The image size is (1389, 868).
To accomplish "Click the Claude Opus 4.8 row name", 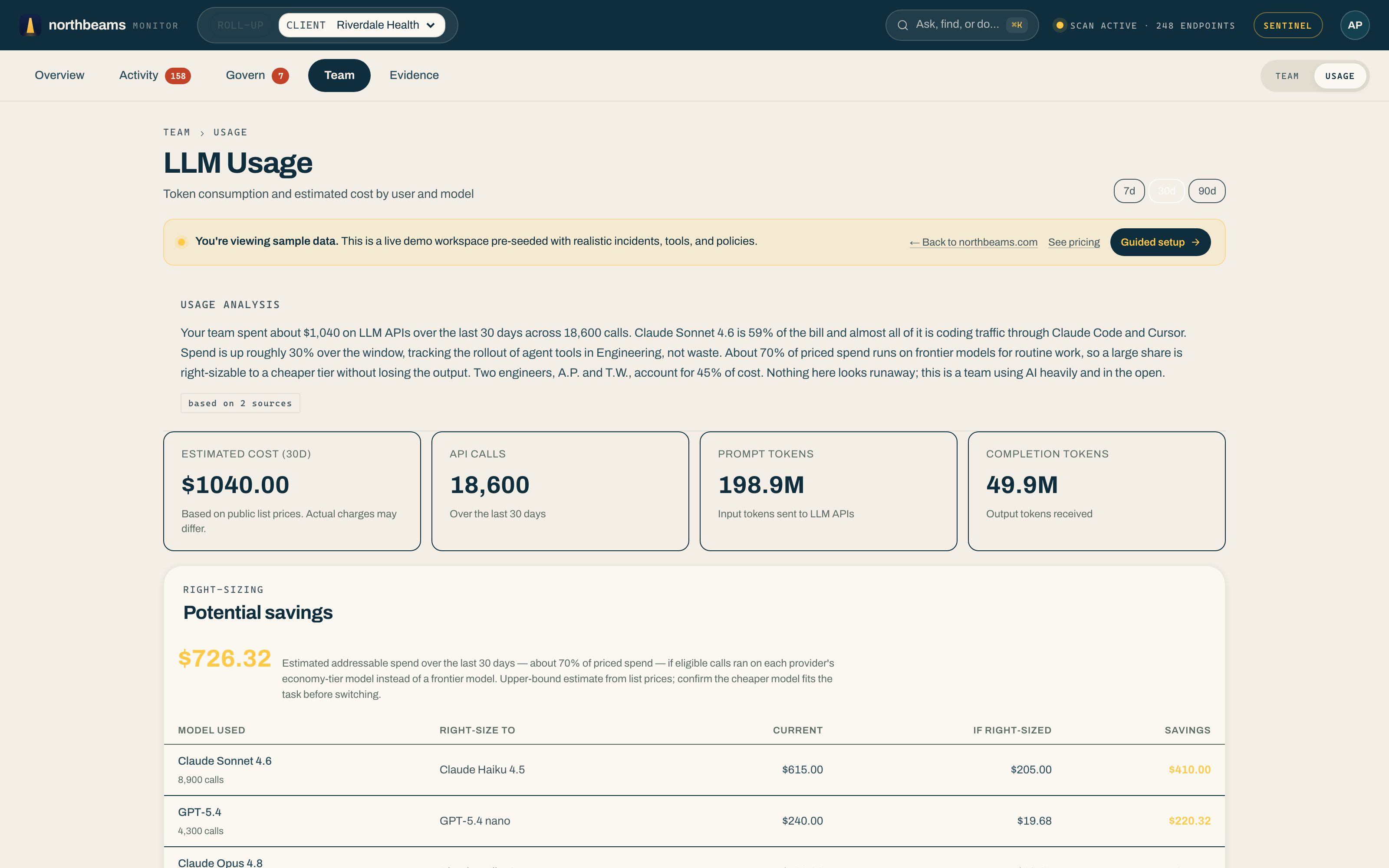I will click(x=221, y=863).
